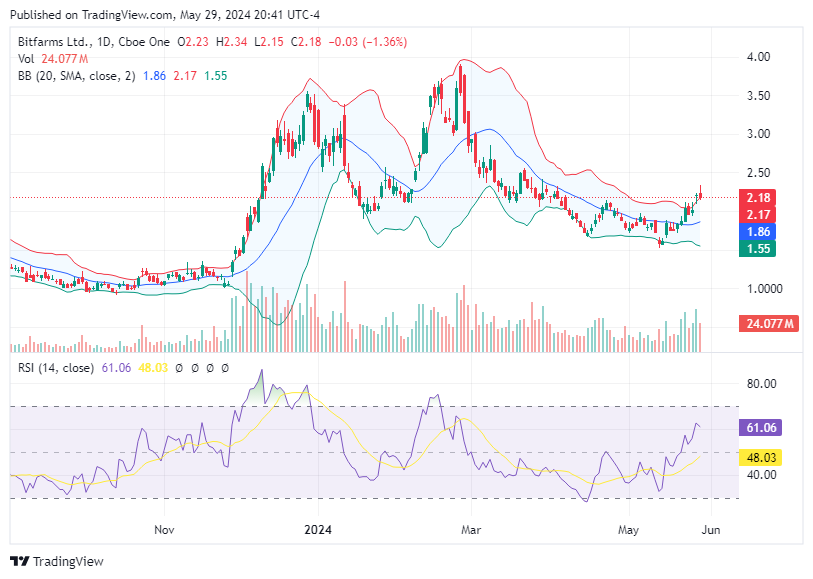Click the yellow RSI MA value 48.03 in legend

[x=153, y=368]
